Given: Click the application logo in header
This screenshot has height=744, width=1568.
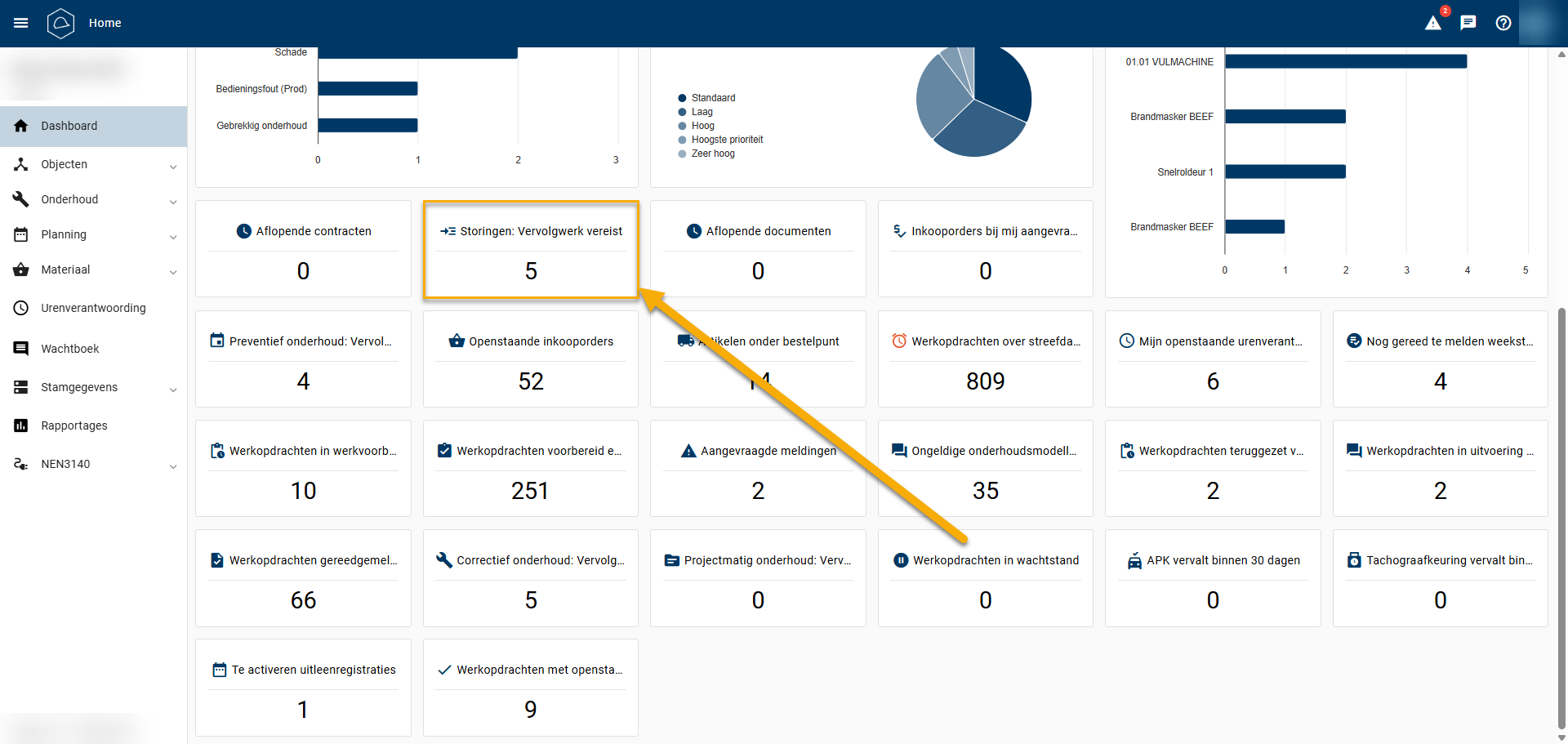Looking at the screenshot, I should tap(60, 23).
